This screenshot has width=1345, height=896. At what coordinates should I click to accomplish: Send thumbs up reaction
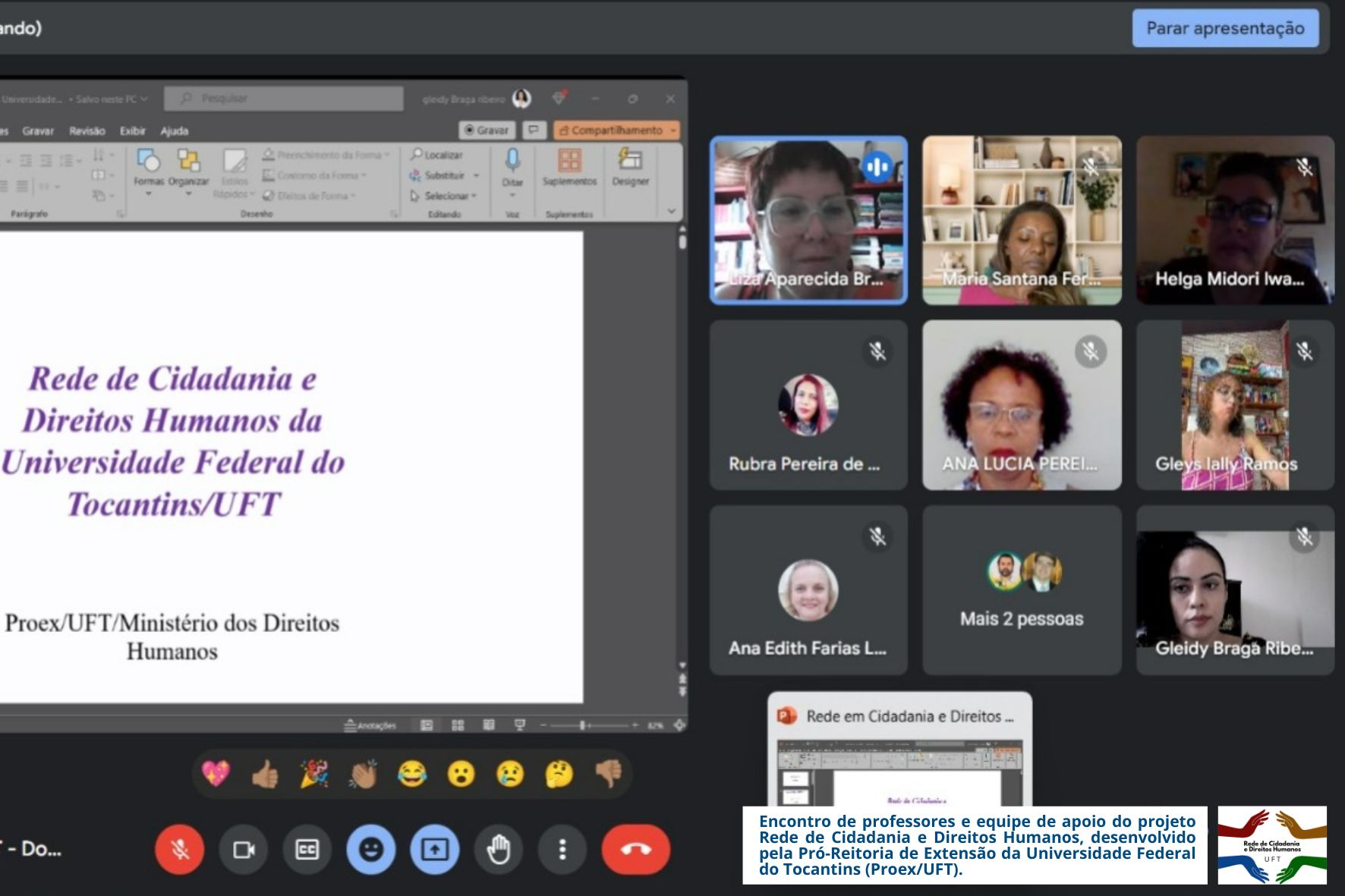(x=265, y=774)
